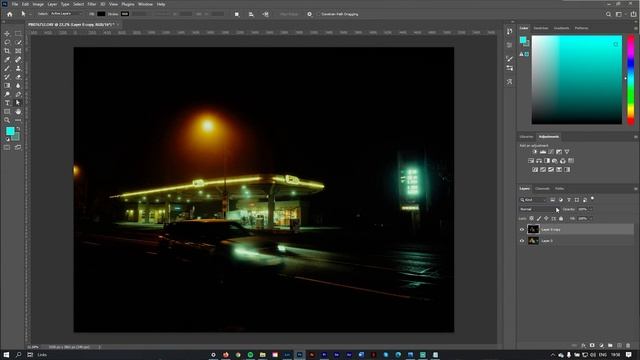Switch to the Channels tab

click(x=542, y=189)
